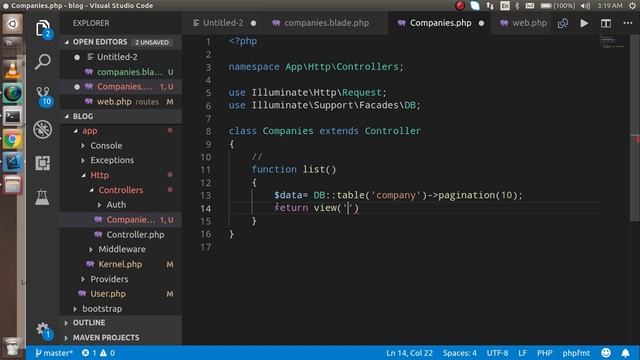Change encoding via UTF-8 status item
Screen dimensions: 640x360
coord(497,353)
